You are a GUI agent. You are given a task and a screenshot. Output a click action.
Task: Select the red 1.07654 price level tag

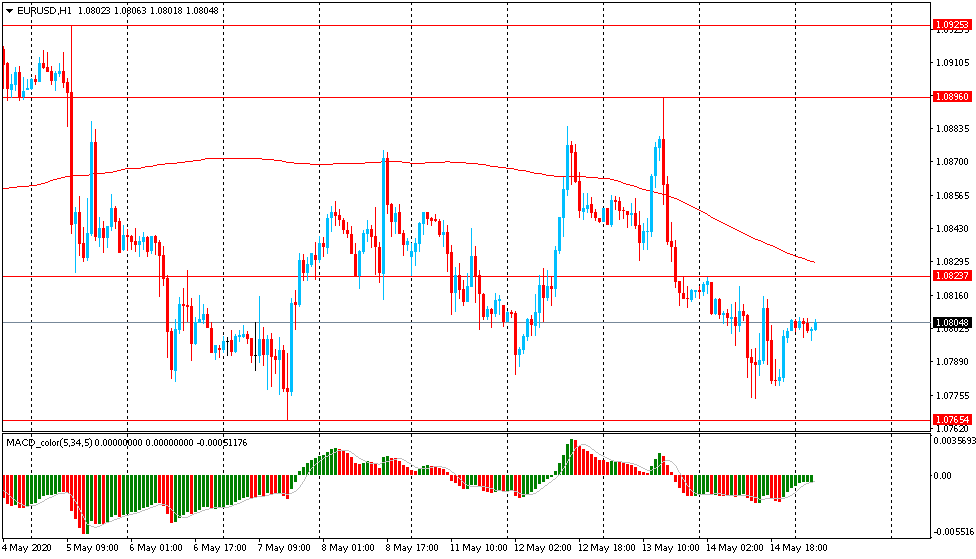coord(952,420)
